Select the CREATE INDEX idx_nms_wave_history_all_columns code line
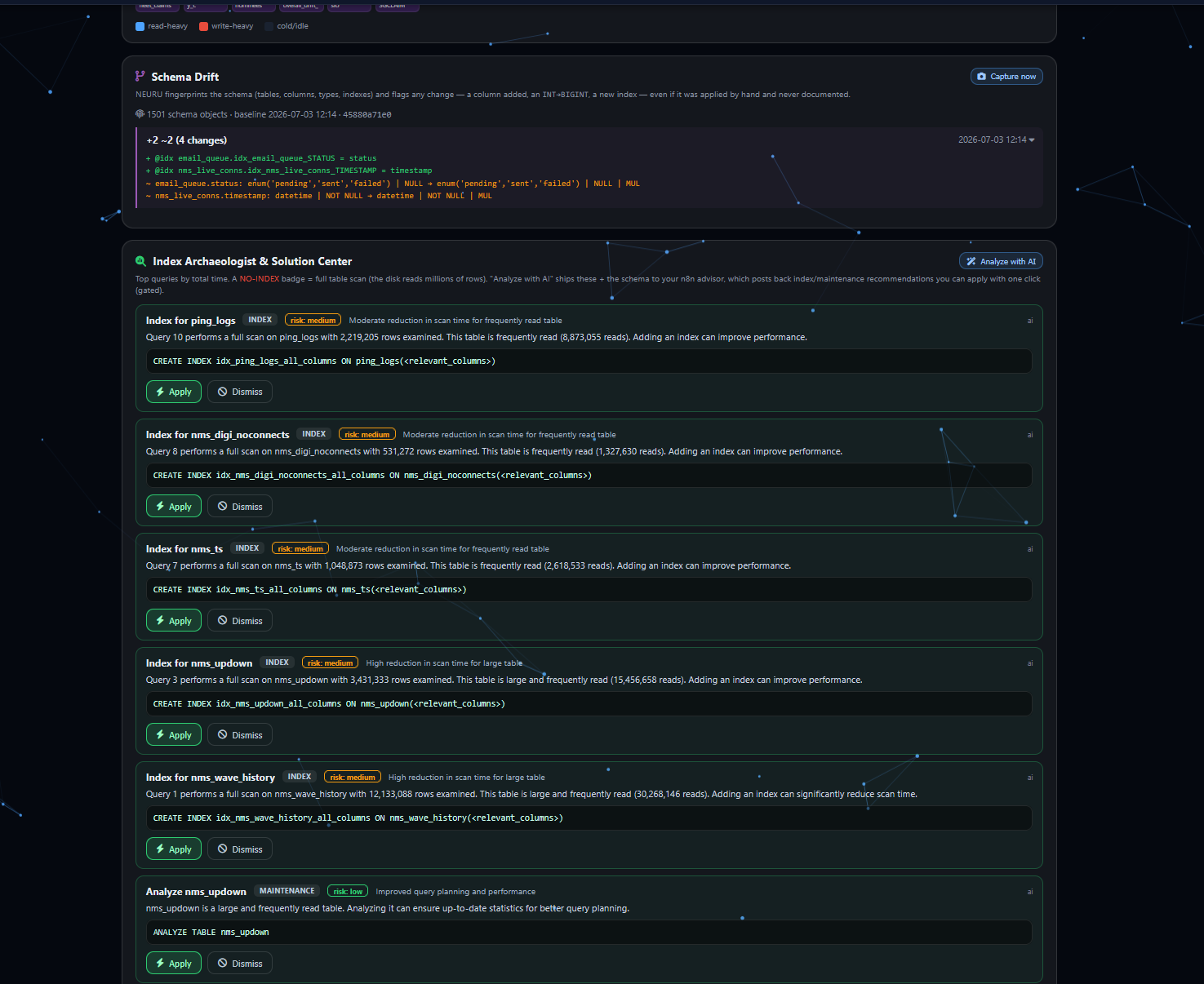 (589, 818)
